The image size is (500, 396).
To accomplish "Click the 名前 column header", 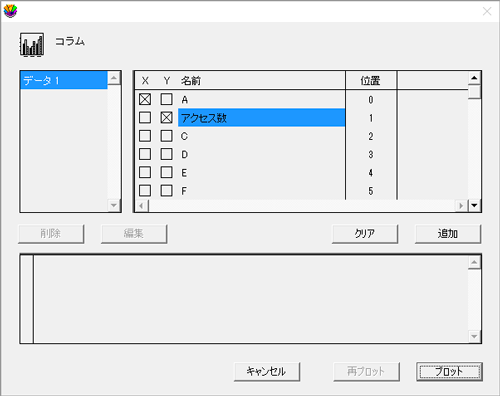I will click(191, 80).
